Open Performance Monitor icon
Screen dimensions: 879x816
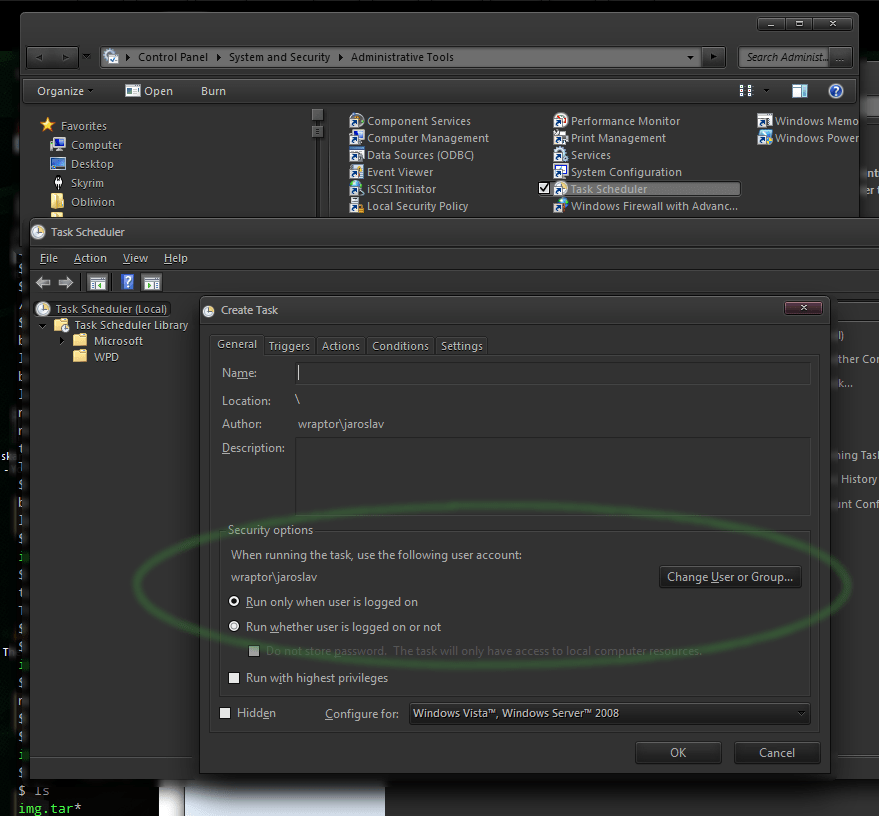click(x=561, y=120)
